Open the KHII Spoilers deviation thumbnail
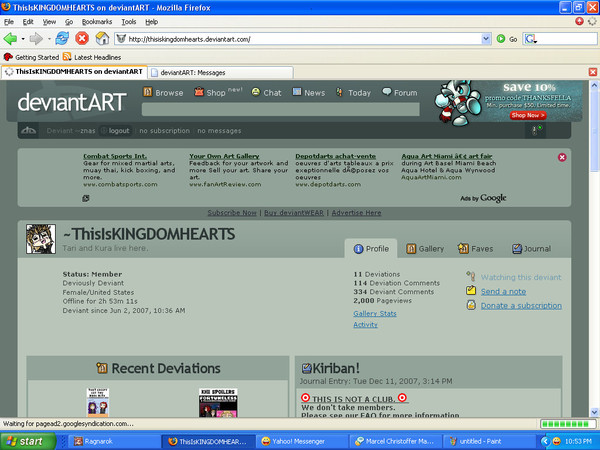The width and height of the screenshot is (600, 450). tap(218, 403)
